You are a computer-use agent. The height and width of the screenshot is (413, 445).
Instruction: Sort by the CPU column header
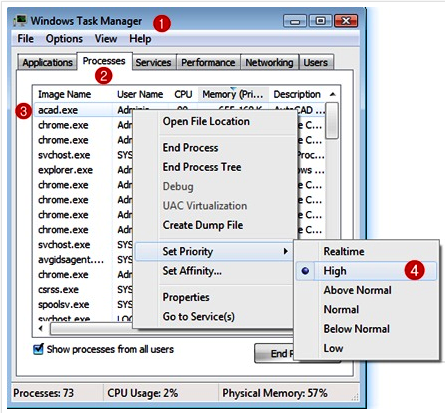pos(183,94)
